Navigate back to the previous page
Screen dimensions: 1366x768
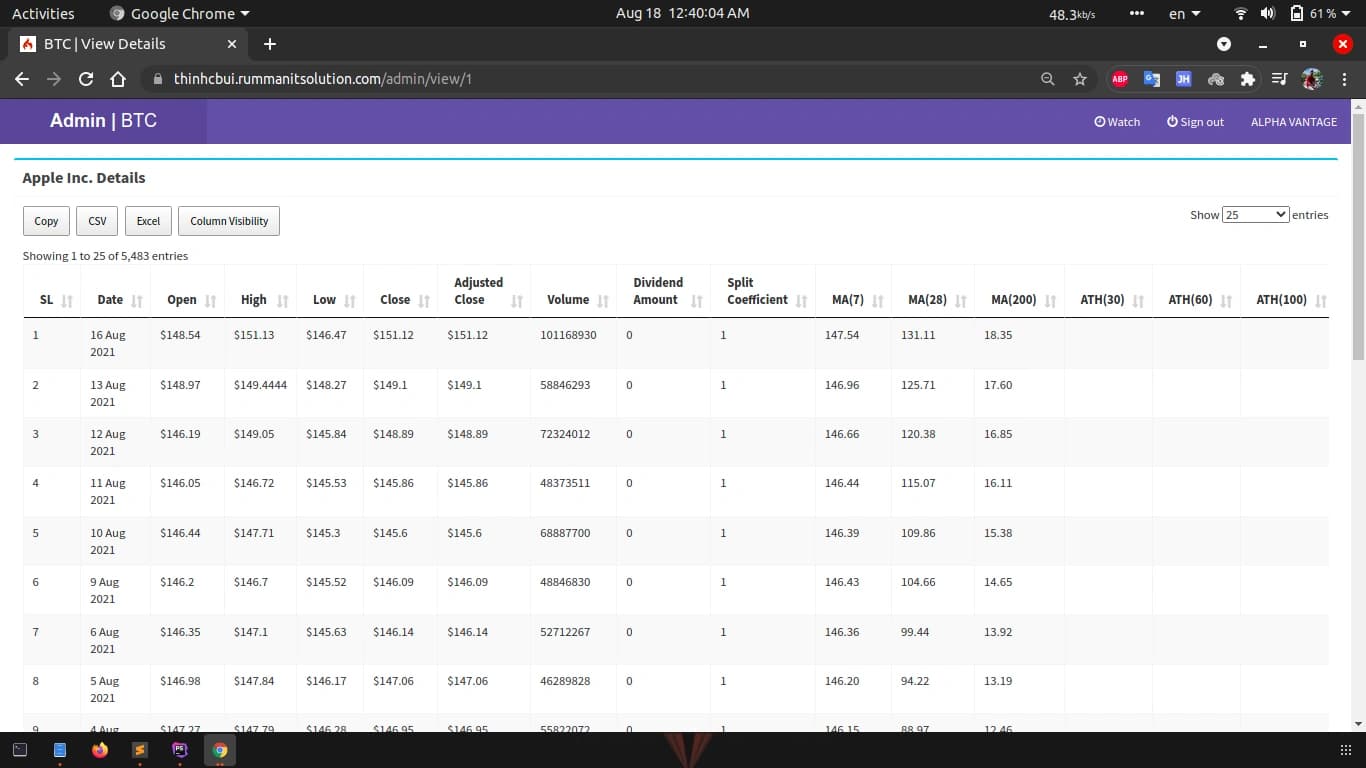(22, 79)
